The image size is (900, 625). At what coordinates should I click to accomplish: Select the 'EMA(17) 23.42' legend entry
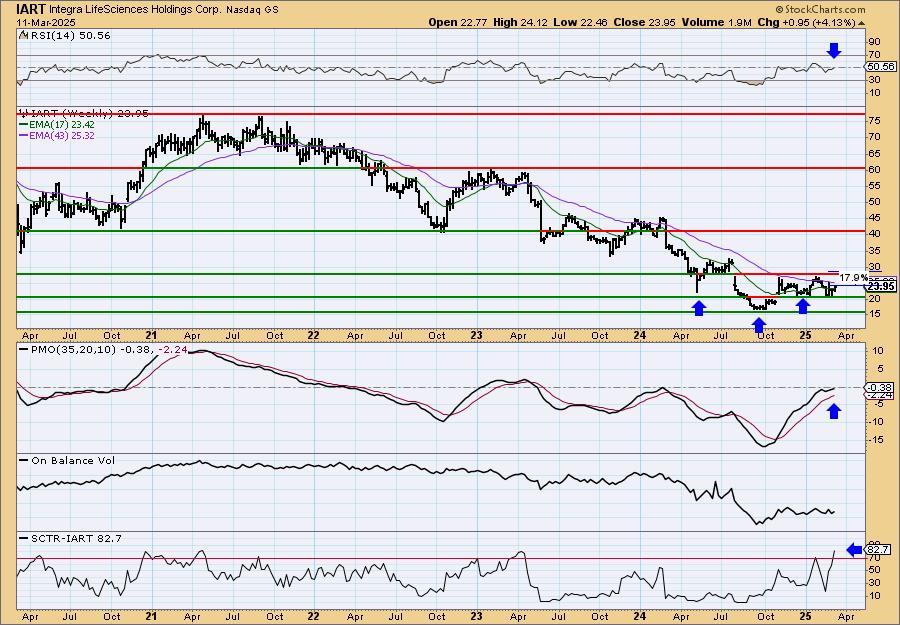[x=57, y=125]
